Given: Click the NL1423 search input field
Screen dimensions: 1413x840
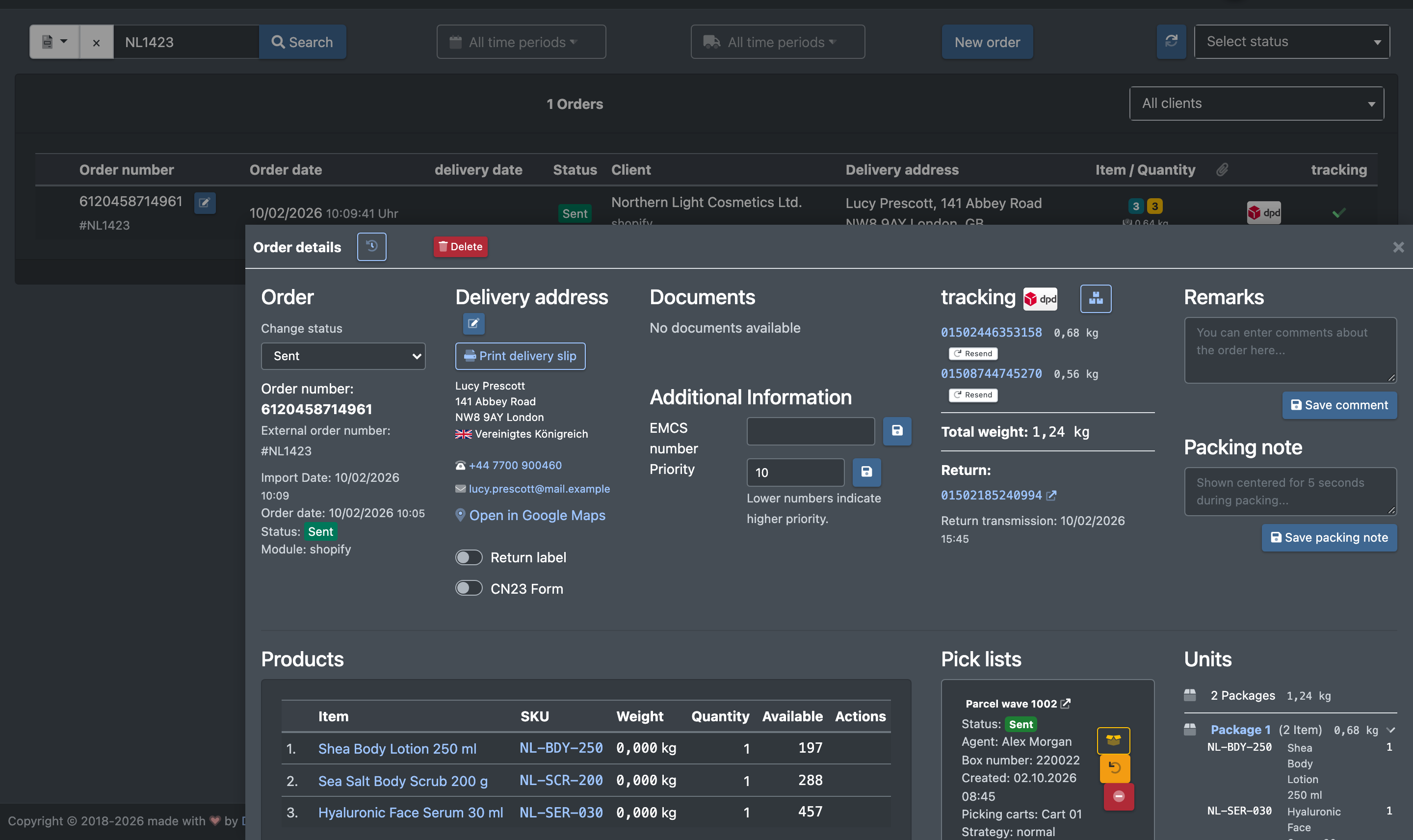Looking at the screenshot, I should click(186, 42).
